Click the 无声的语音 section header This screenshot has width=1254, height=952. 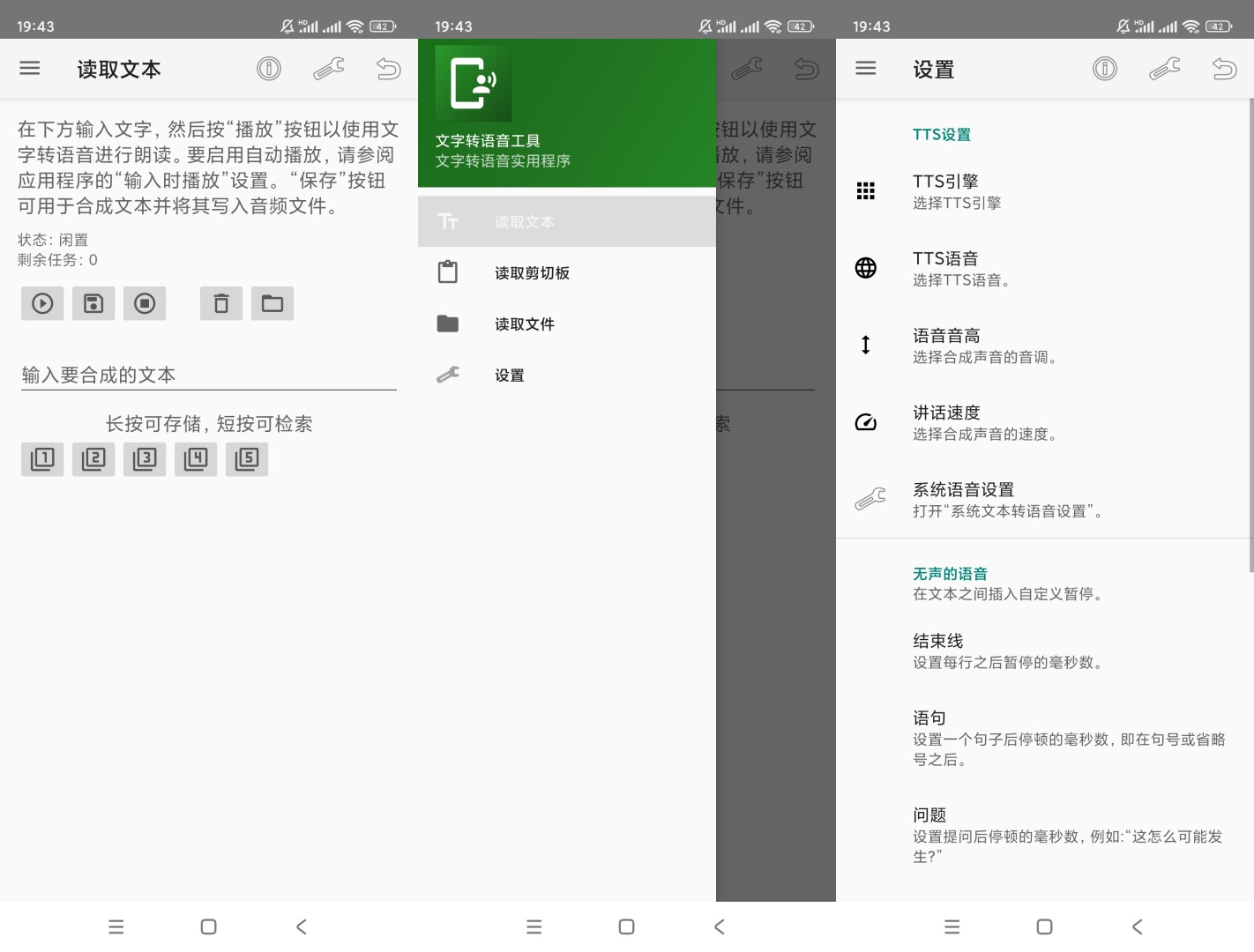click(x=950, y=573)
